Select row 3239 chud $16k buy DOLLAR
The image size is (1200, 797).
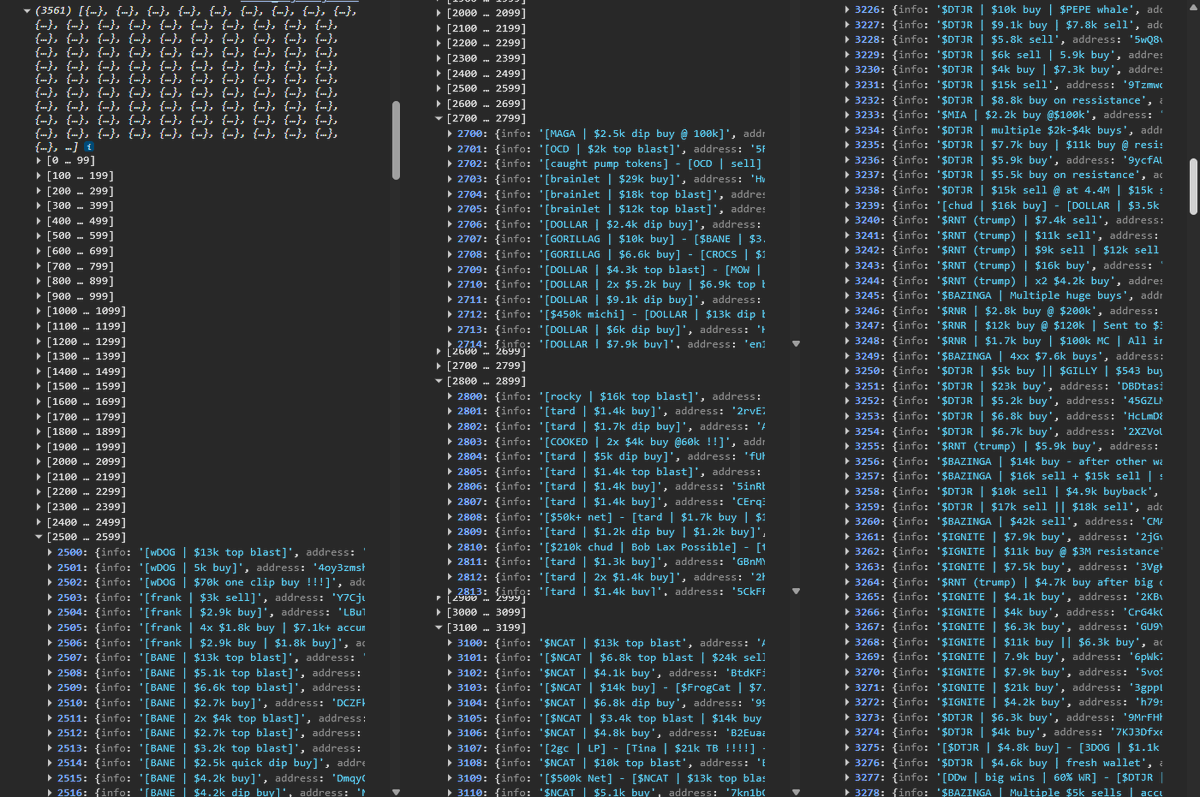[1005, 205]
